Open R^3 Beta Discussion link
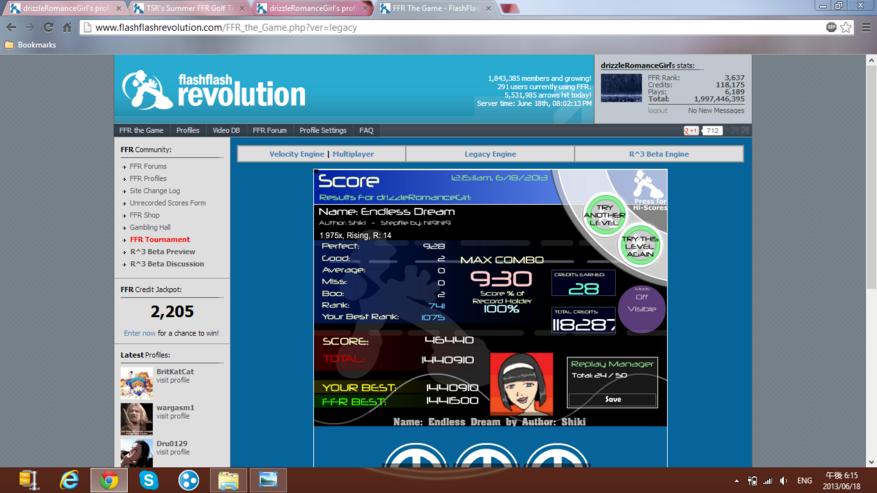877x493 pixels. [167, 264]
